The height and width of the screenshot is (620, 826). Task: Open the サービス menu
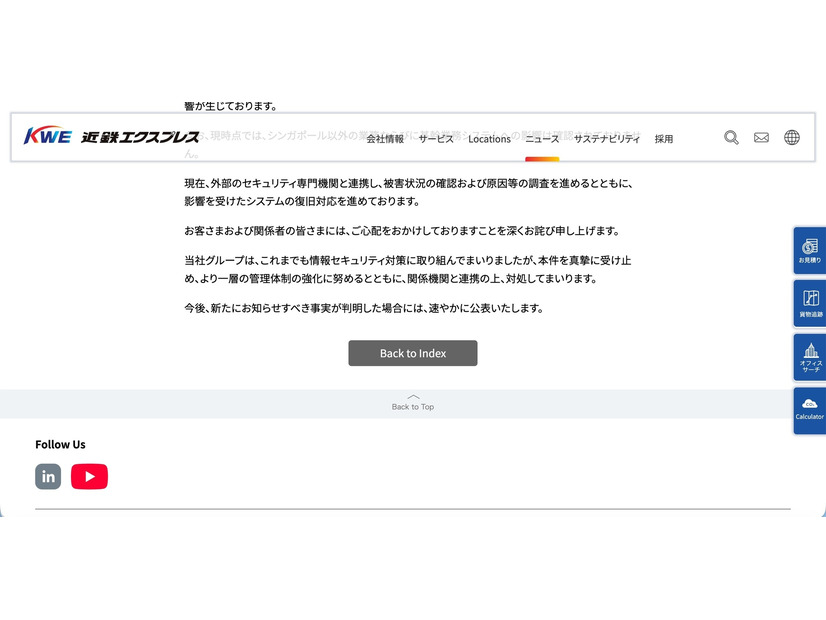[x=436, y=139]
